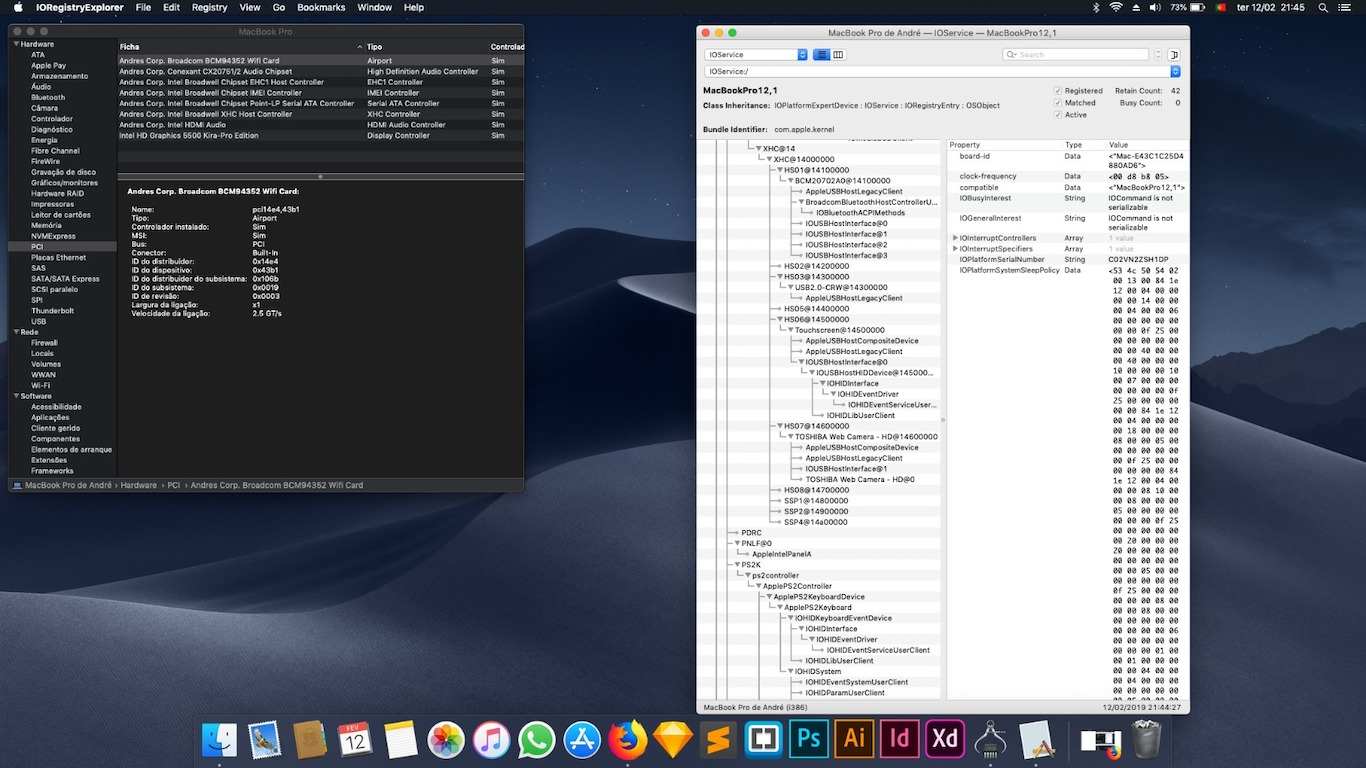Launch the Mail app in the Dock
The height and width of the screenshot is (768, 1366).
(264, 740)
